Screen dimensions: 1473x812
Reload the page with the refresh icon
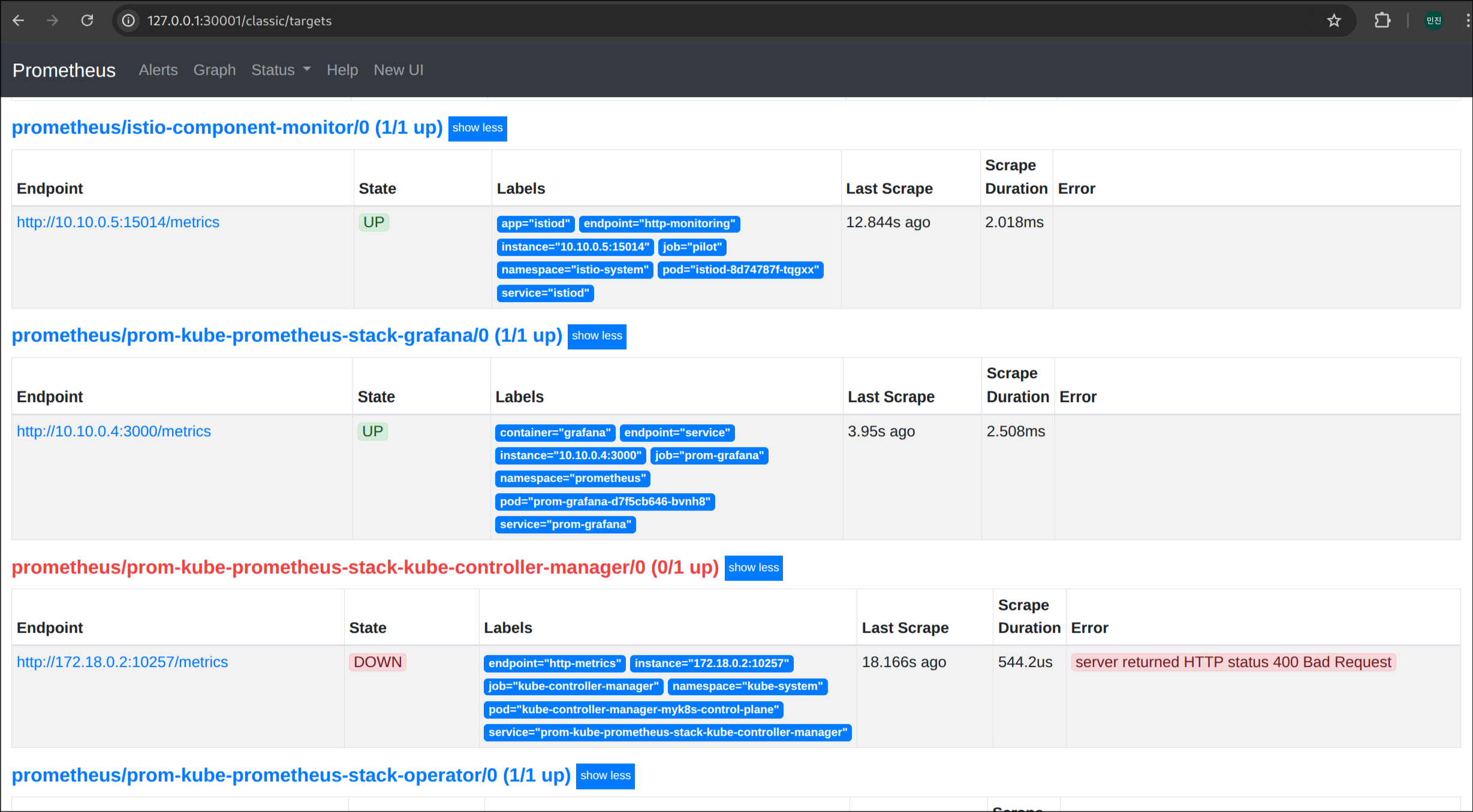point(88,20)
